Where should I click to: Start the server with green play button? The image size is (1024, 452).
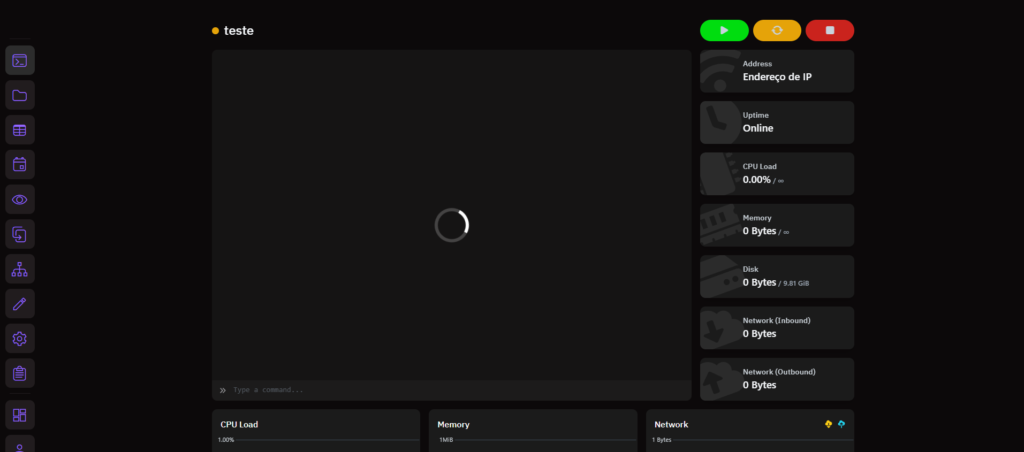[x=724, y=31]
